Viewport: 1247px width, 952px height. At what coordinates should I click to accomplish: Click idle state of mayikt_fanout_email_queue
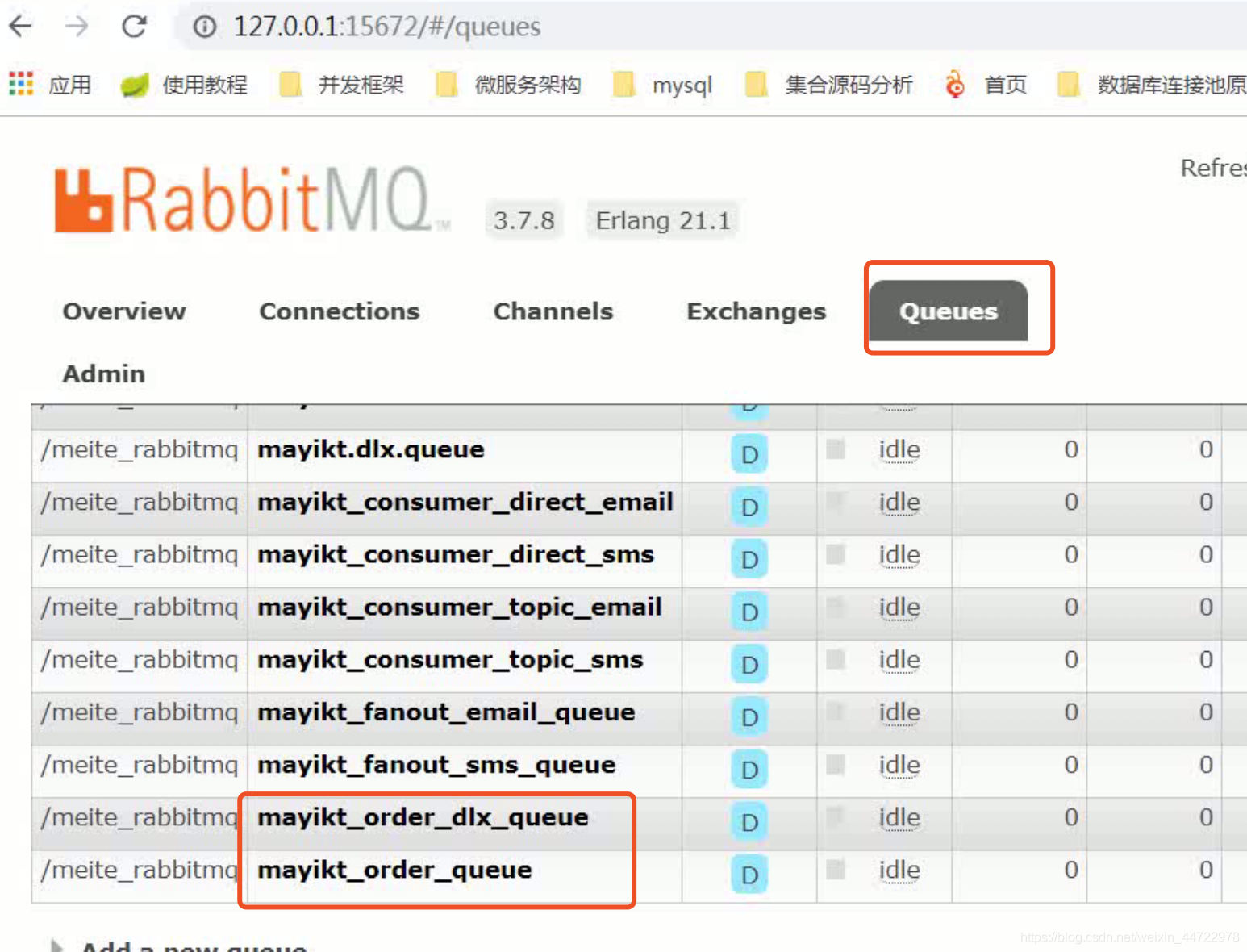click(x=899, y=712)
